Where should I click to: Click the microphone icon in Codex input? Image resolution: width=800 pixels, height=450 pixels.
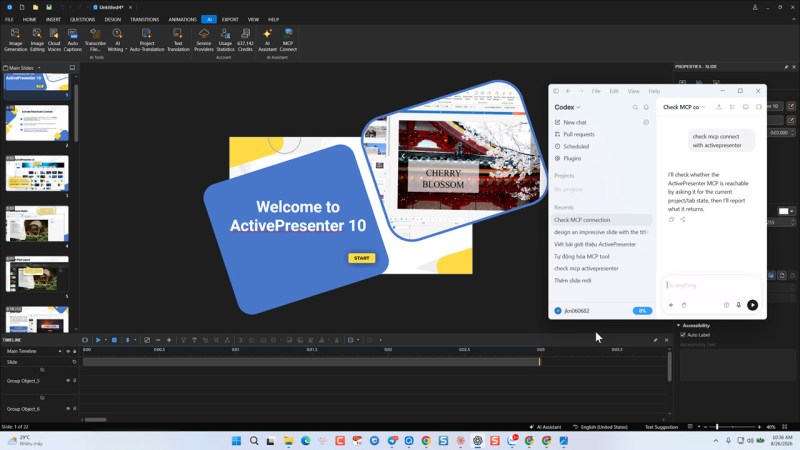tap(738, 305)
